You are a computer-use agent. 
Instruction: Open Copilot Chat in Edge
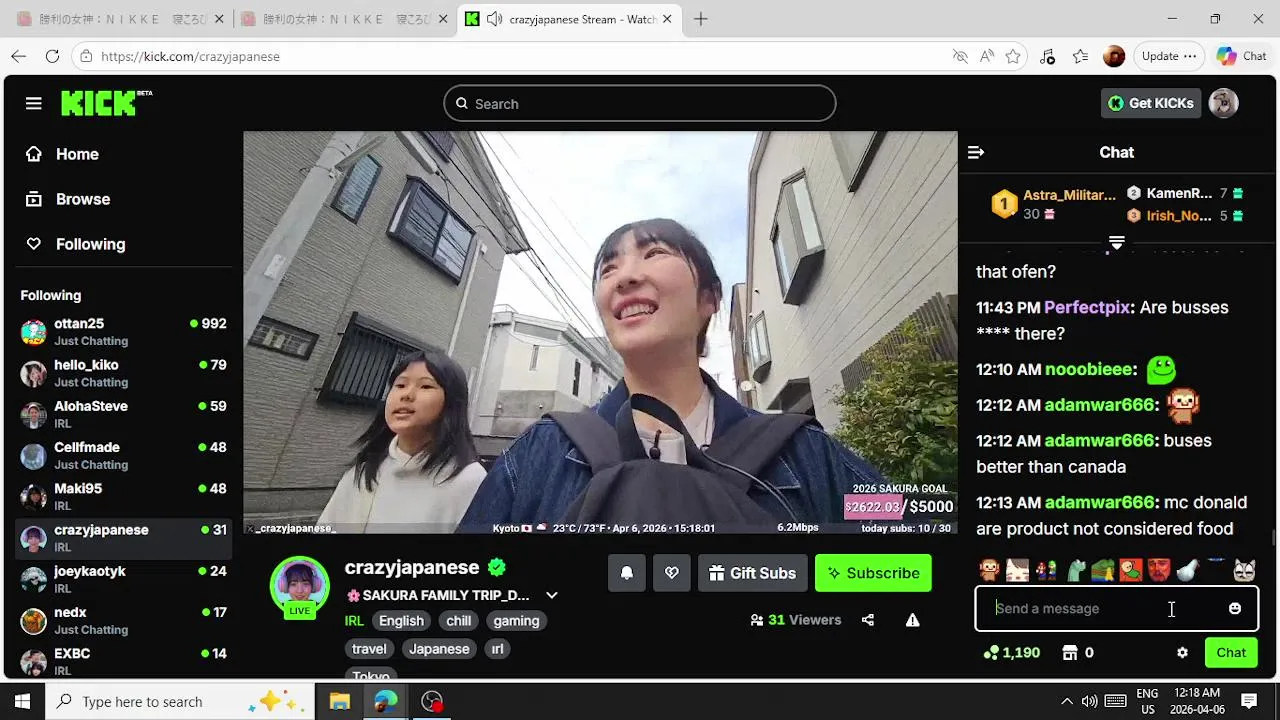(x=1242, y=56)
